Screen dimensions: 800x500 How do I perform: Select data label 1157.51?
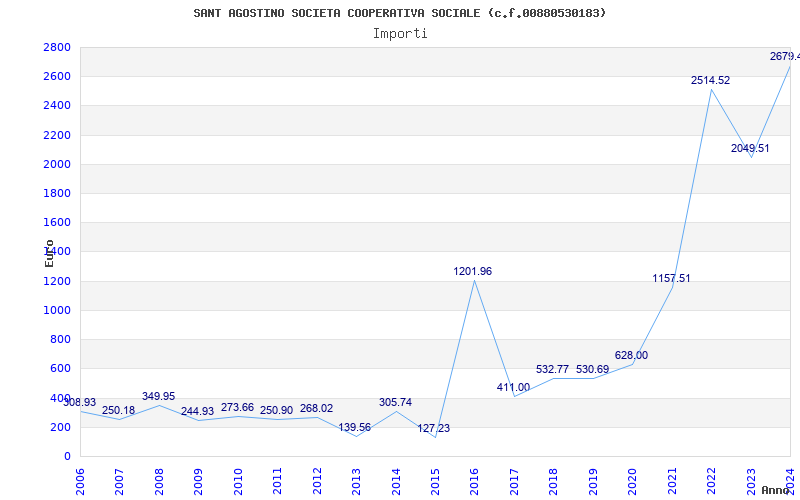tap(671, 278)
